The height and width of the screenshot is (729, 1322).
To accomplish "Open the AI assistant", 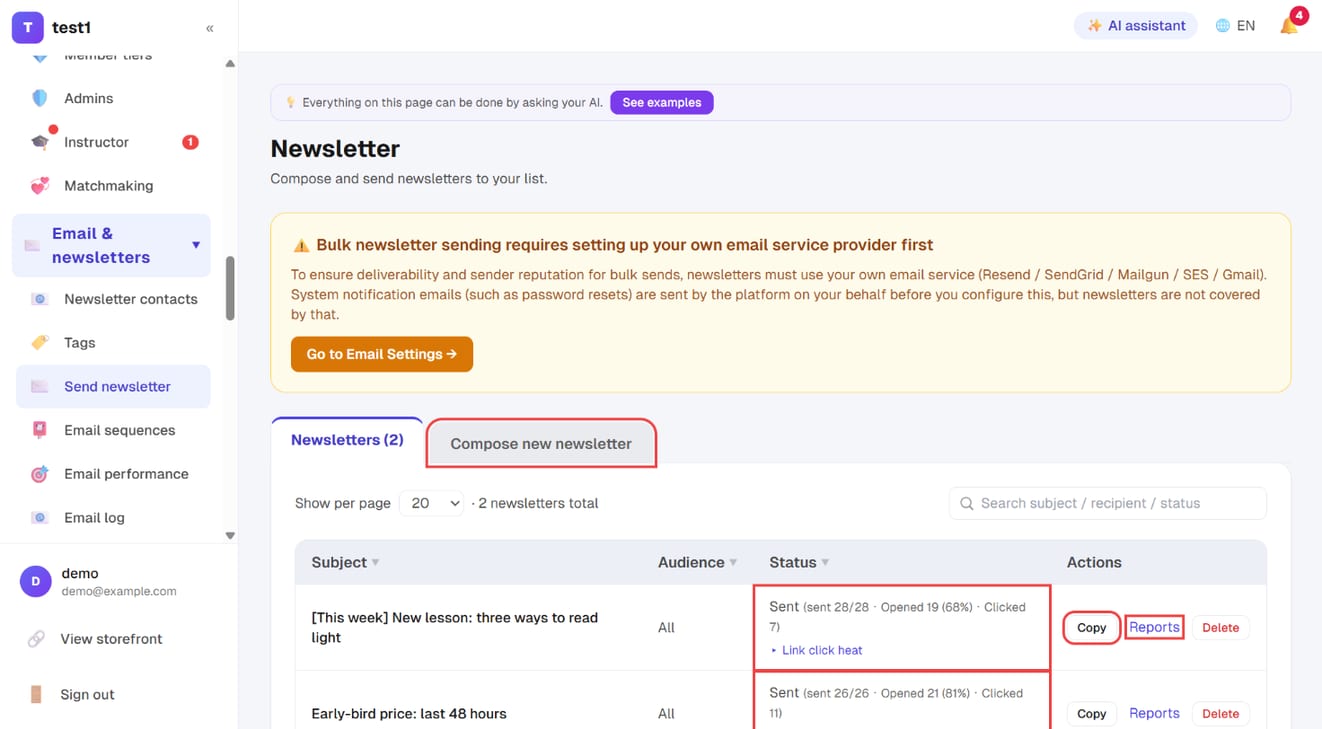I will pos(1137,26).
